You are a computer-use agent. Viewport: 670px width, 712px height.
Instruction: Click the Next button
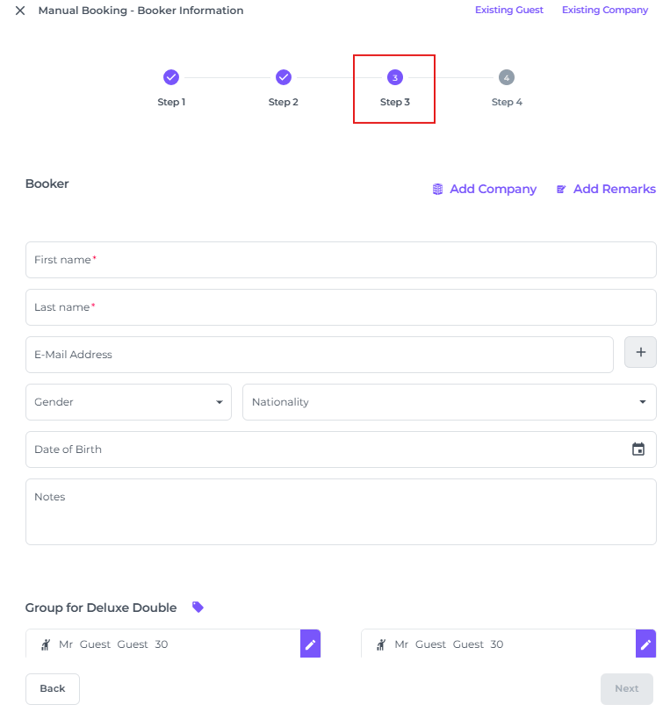pos(626,688)
